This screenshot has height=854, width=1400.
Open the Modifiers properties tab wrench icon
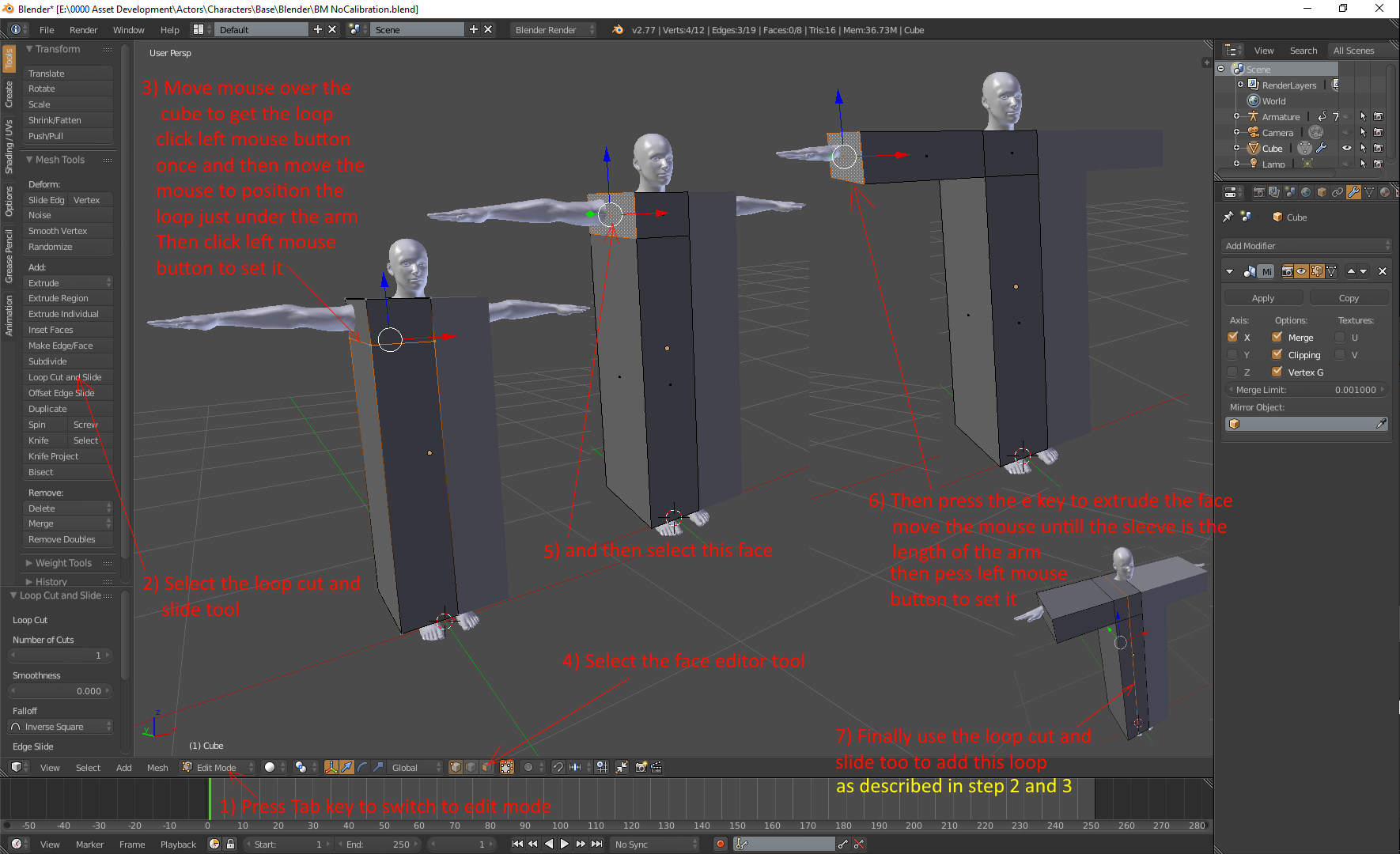click(x=1353, y=192)
